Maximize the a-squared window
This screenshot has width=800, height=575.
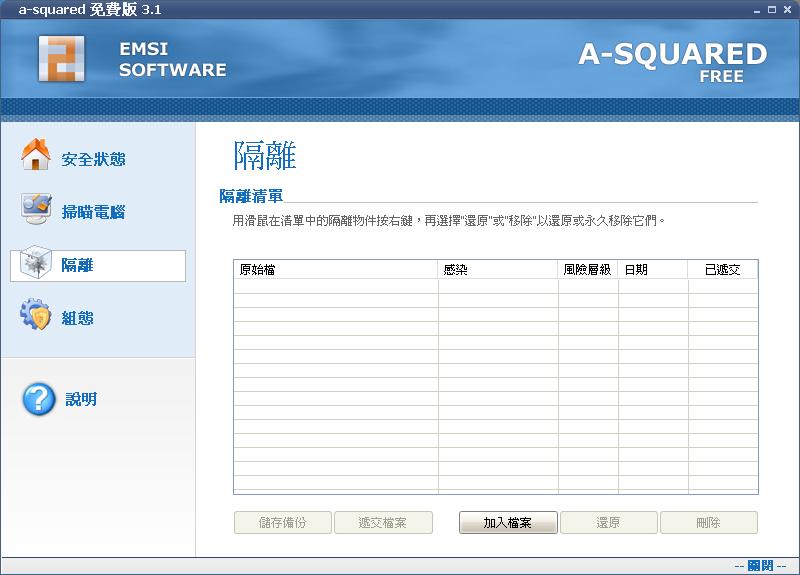772,10
